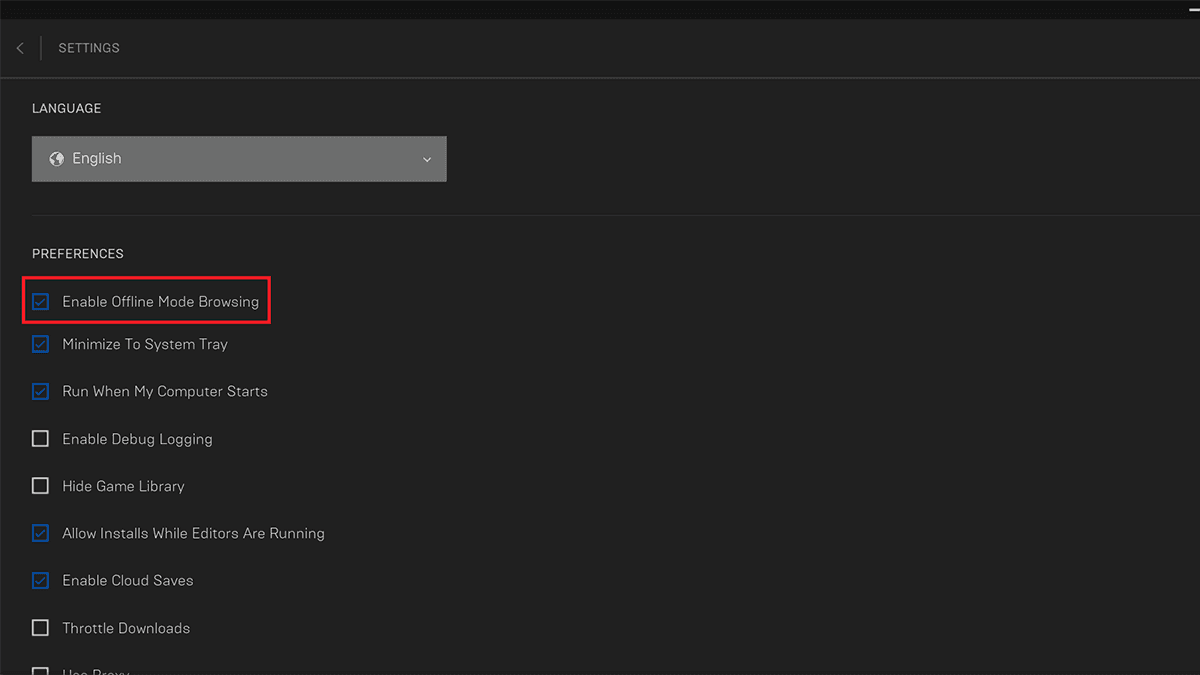Image resolution: width=1200 pixels, height=675 pixels.
Task: Click the checked Enable Cloud Saves checkbox icon
Action: pos(40,580)
